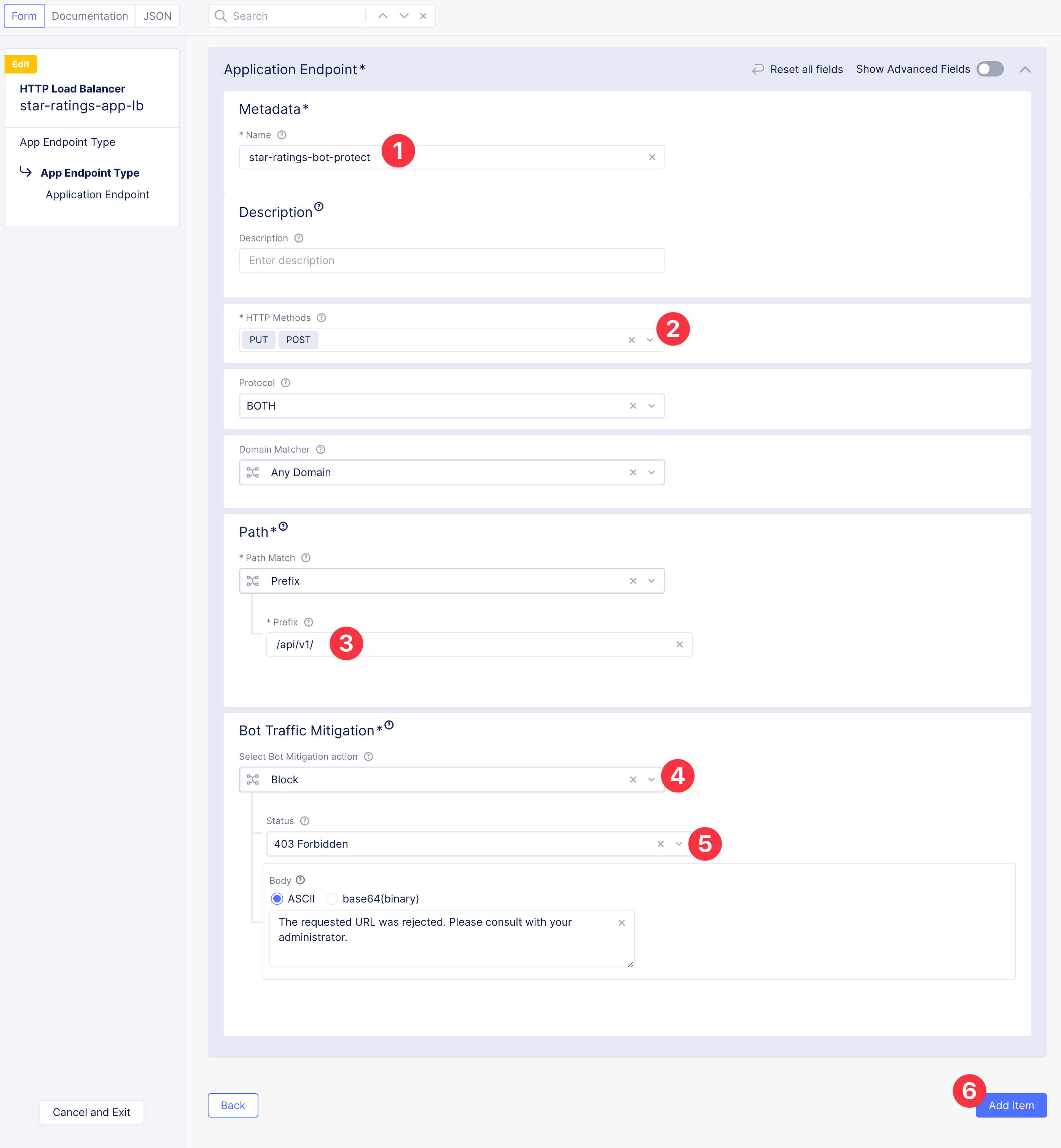
Task: Click the HTTP Methods help icon
Action: pos(322,317)
